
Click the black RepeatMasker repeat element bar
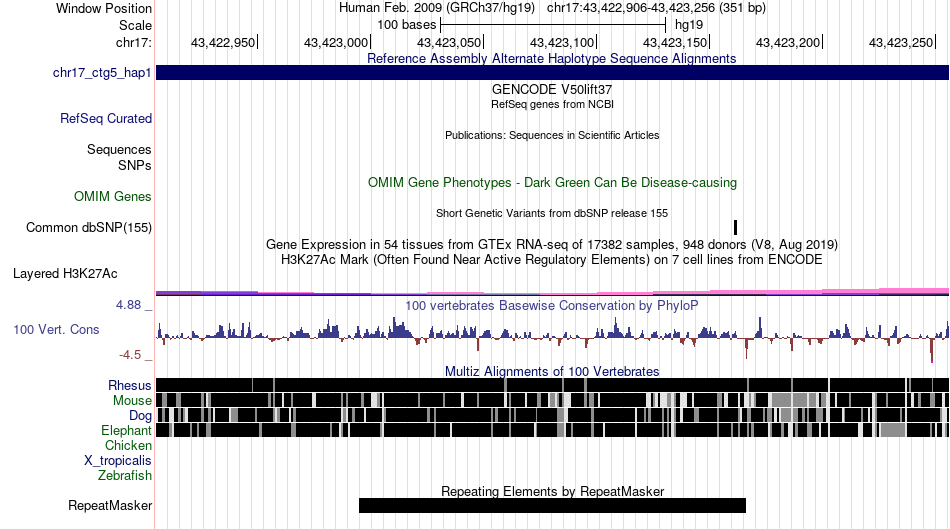552,505
